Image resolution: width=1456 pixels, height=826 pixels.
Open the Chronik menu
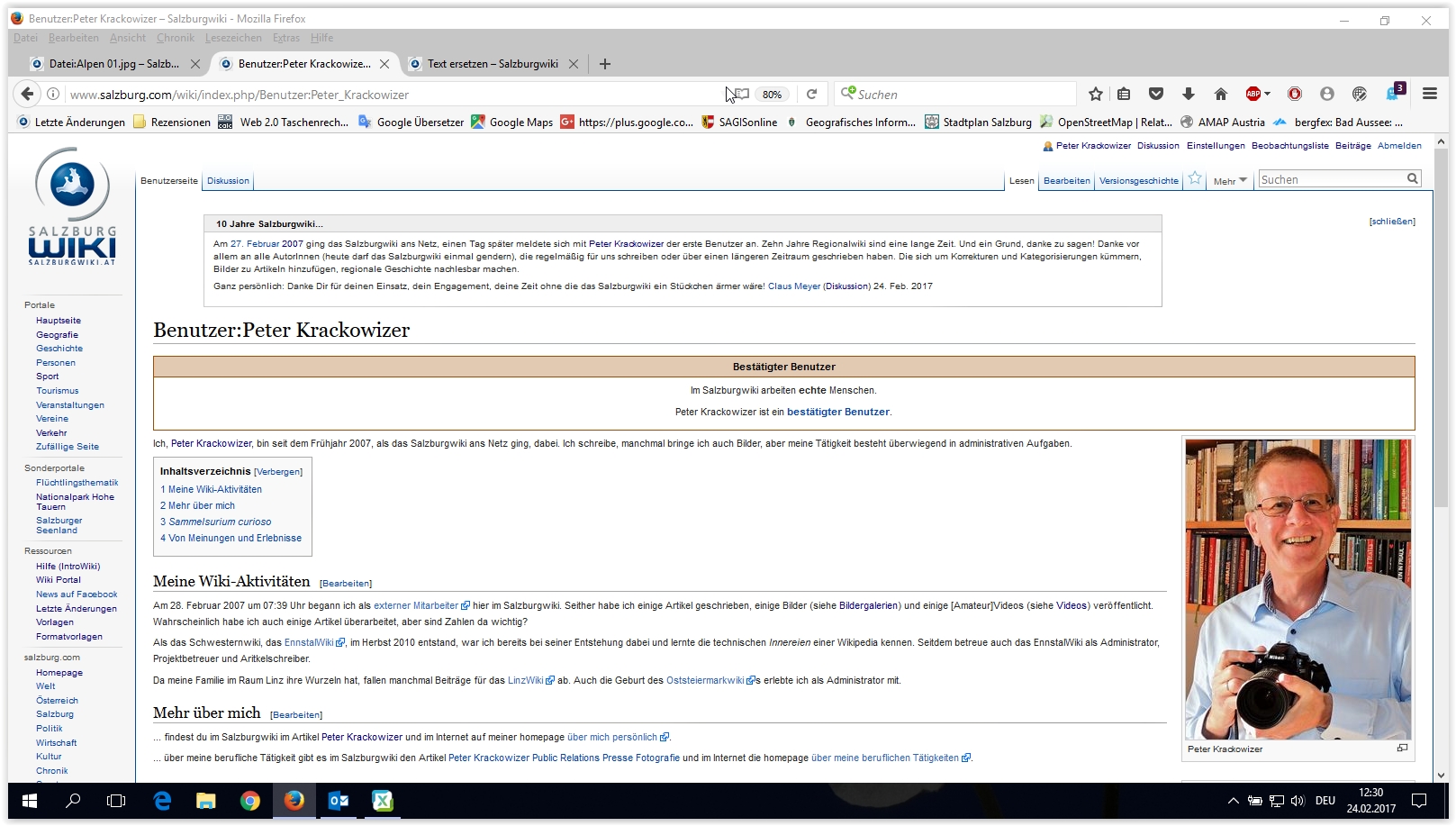[176, 38]
